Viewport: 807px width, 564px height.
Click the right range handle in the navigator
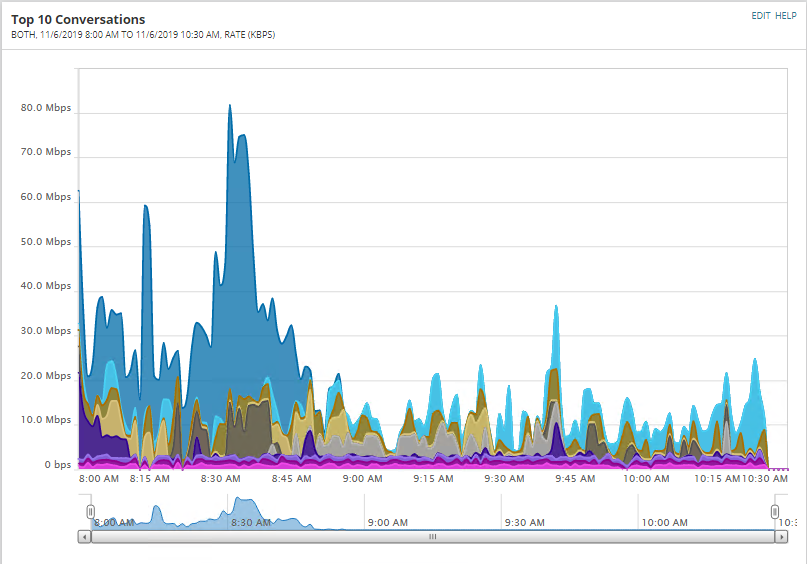point(775,512)
